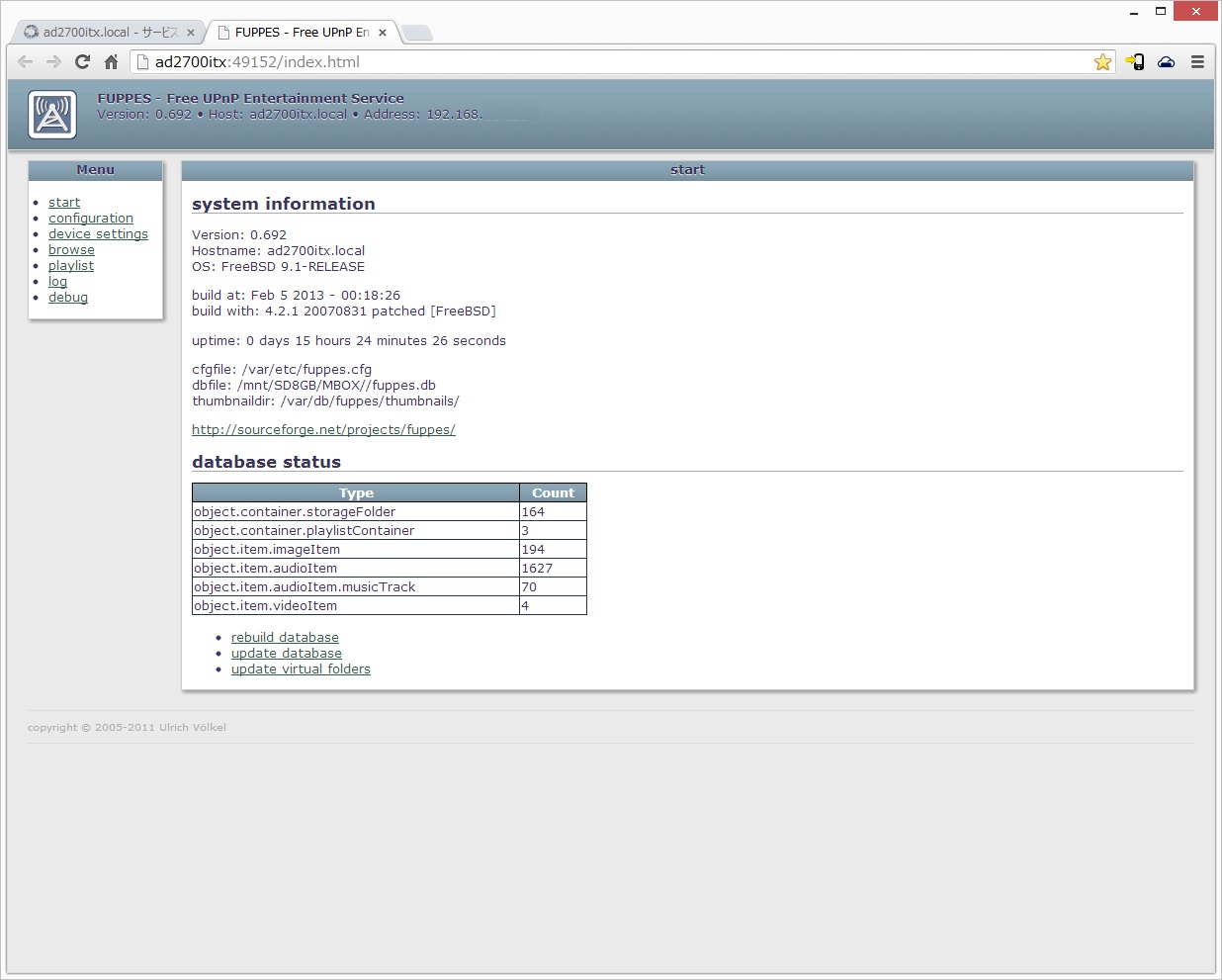Click rebuild database
The width and height of the screenshot is (1222, 980).
pos(285,638)
